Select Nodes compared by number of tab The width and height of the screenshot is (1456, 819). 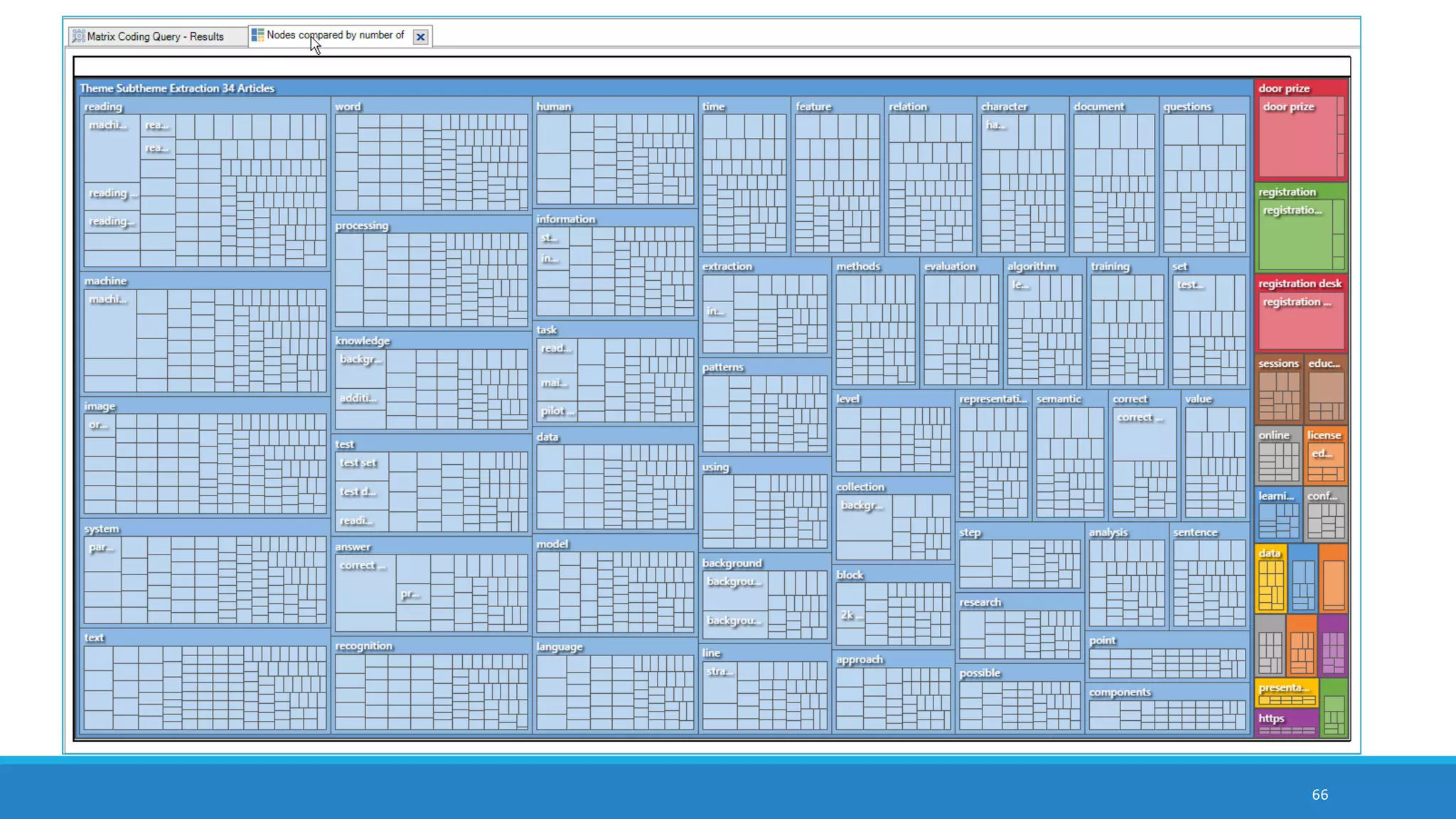[336, 35]
